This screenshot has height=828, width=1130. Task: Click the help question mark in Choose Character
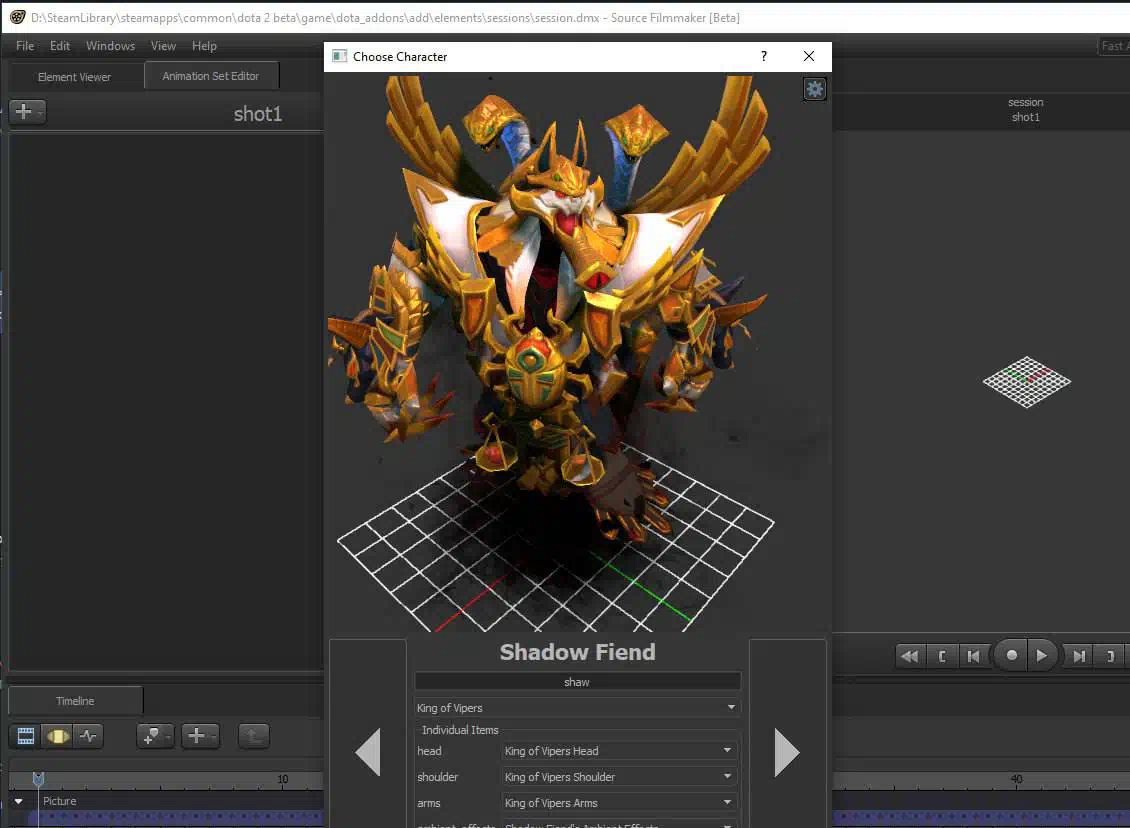[764, 56]
